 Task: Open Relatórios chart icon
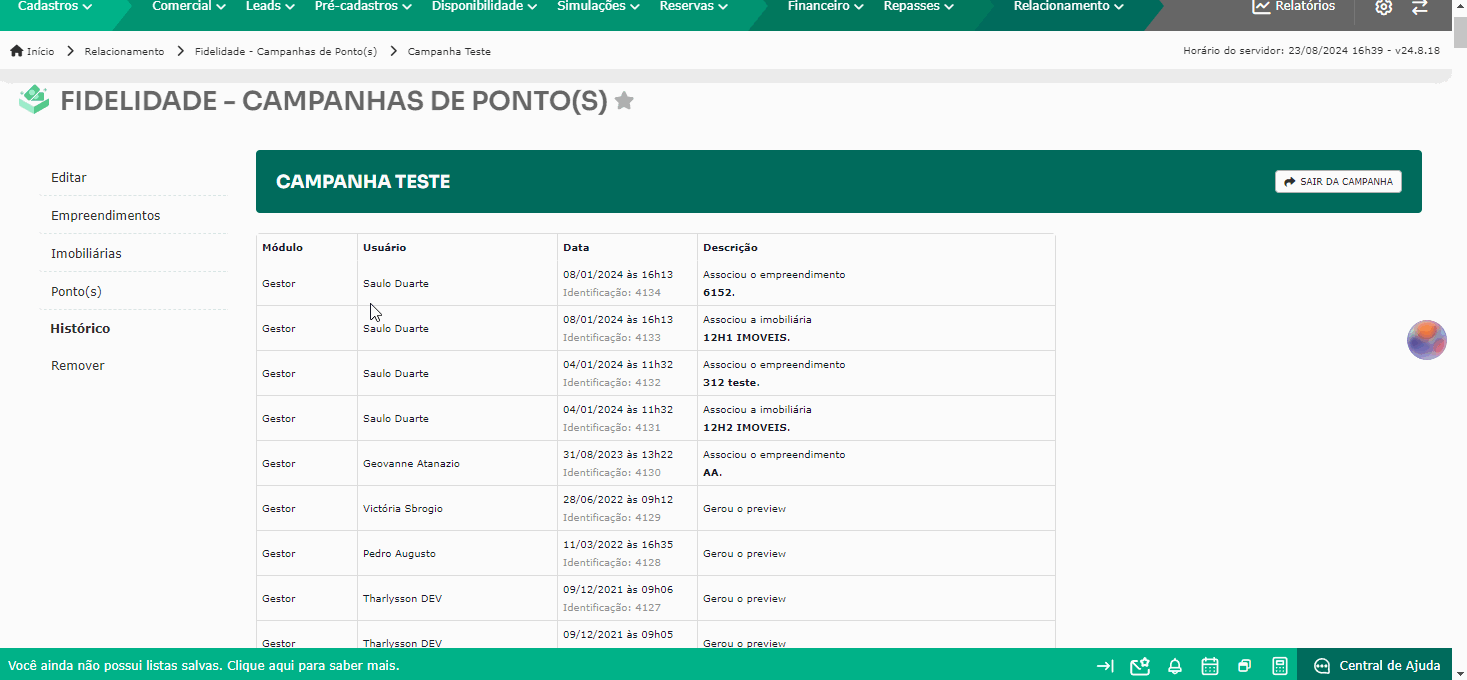[1261, 6]
